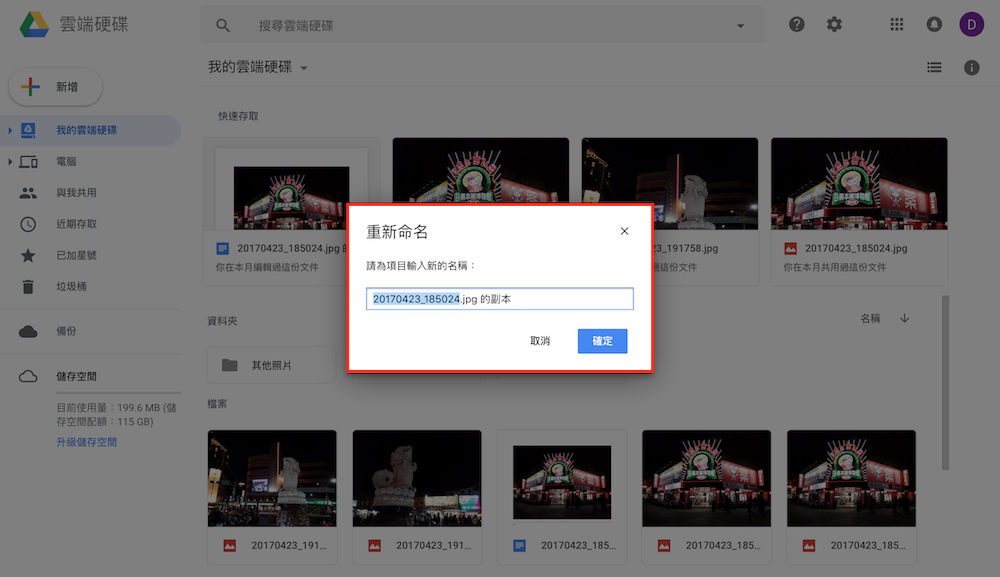Open your profile avatar menu
The width and height of the screenshot is (1000, 577).
[971, 23]
